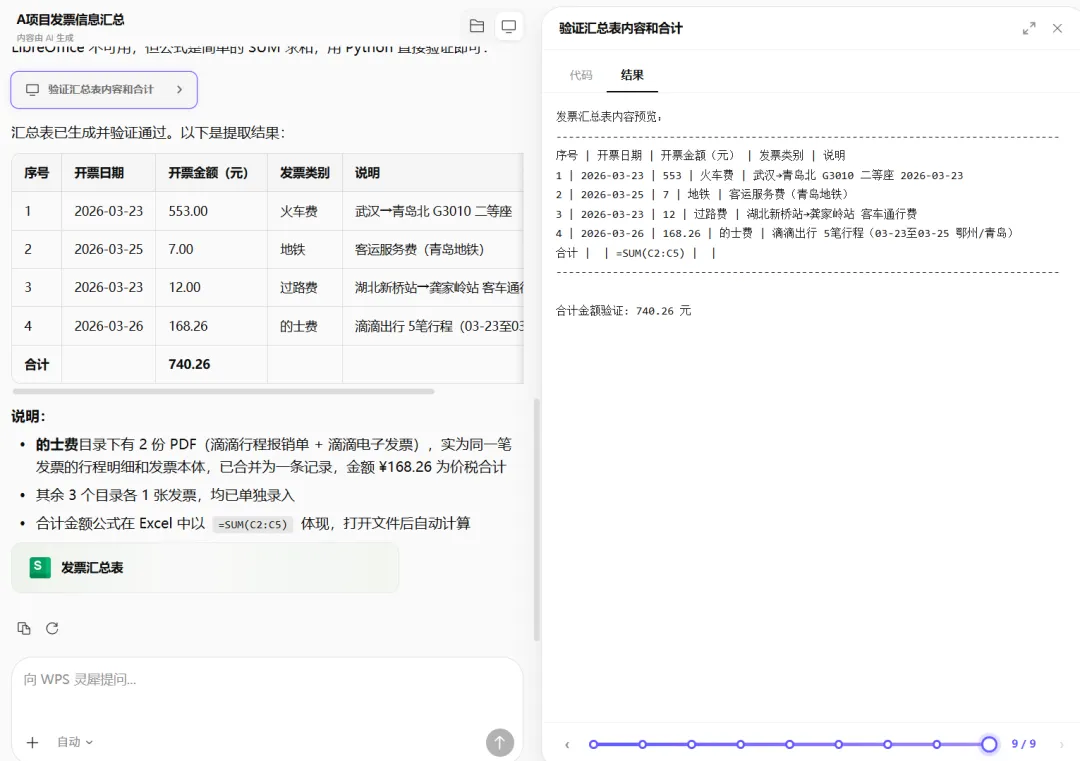
Task: Click the 客运服务费（青岛地铁） description cell
Action: (433, 249)
